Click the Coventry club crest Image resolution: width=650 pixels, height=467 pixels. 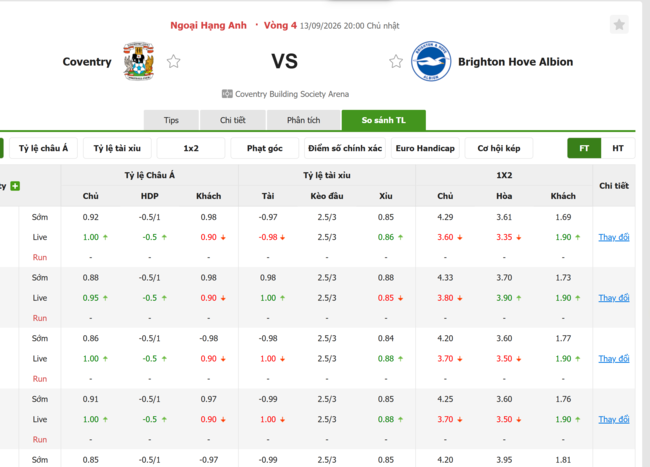[x=139, y=61]
